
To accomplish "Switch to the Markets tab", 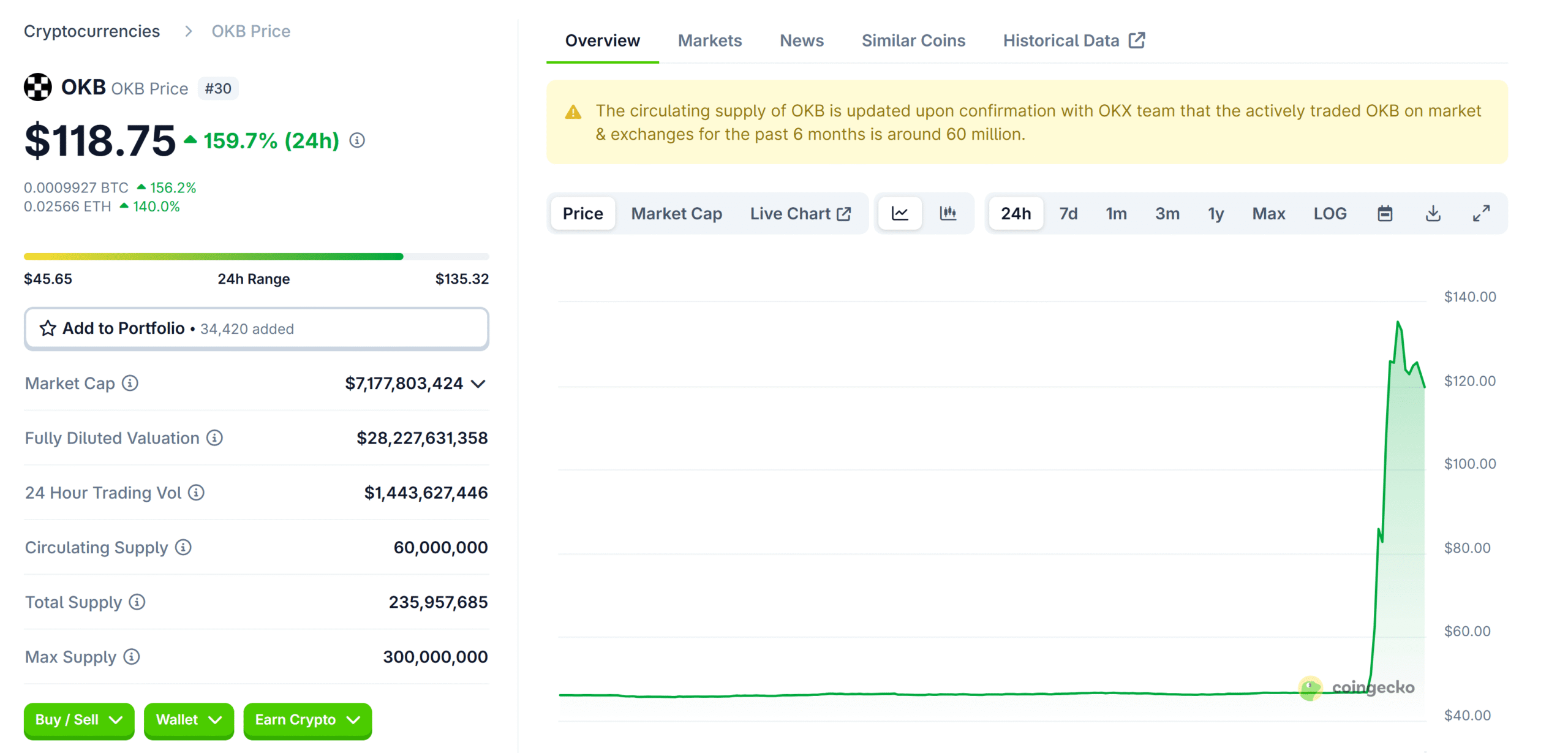I will 709,40.
